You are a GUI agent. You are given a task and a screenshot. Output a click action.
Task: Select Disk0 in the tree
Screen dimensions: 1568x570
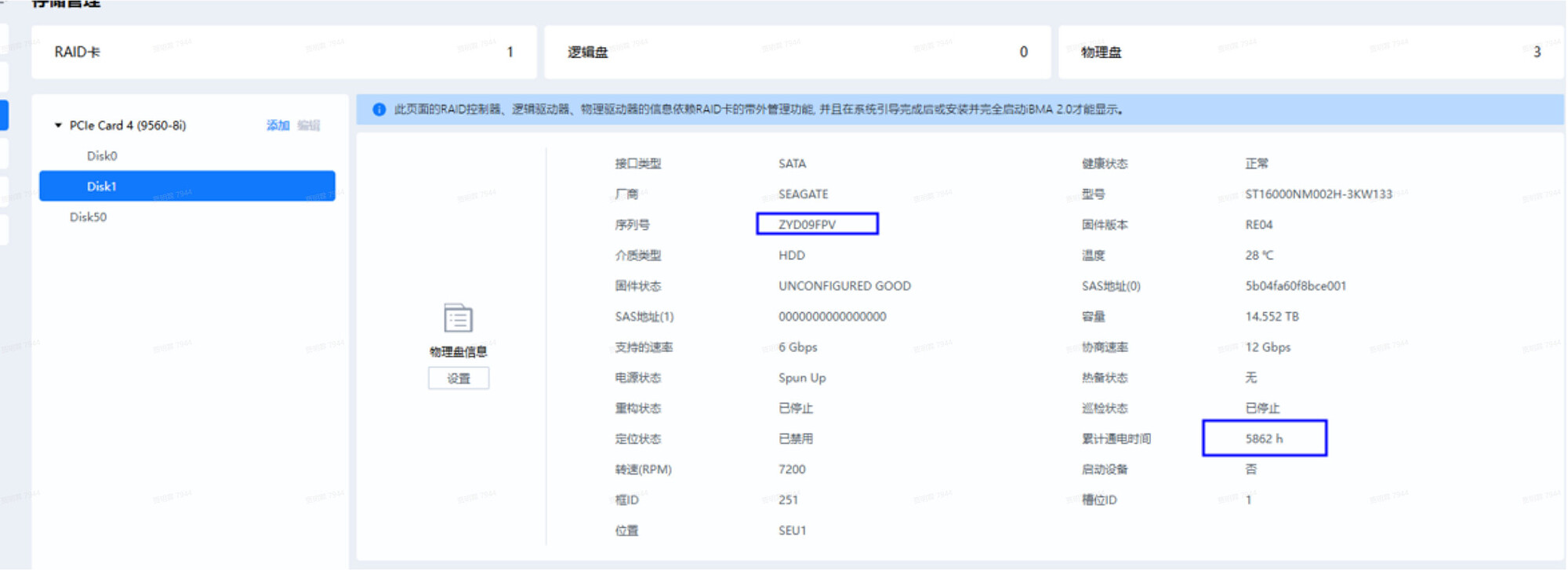pos(102,156)
